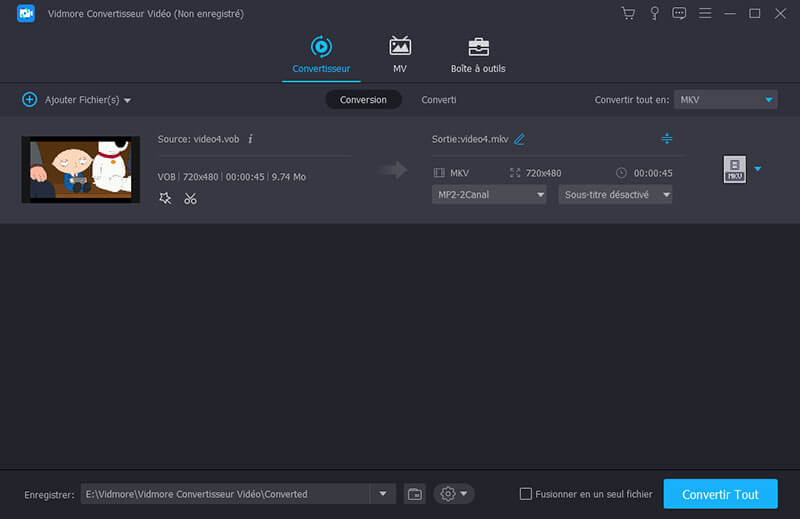
Task: Rename output with the pencil icon
Action: tap(519, 139)
